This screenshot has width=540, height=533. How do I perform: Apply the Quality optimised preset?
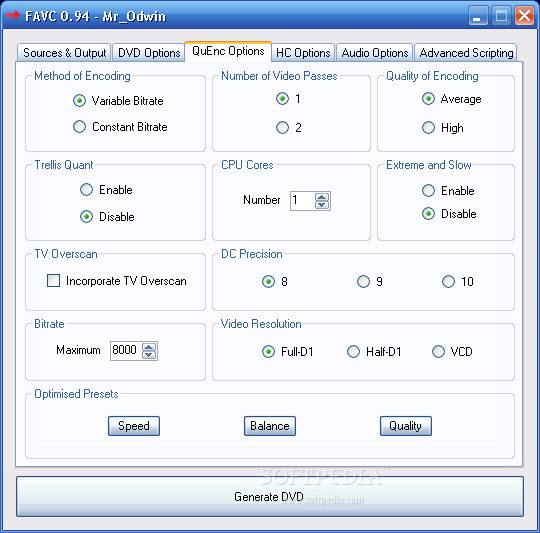[406, 426]
